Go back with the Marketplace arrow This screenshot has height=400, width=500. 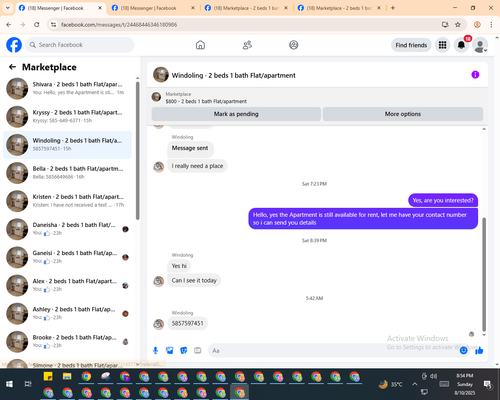point(12,67)
